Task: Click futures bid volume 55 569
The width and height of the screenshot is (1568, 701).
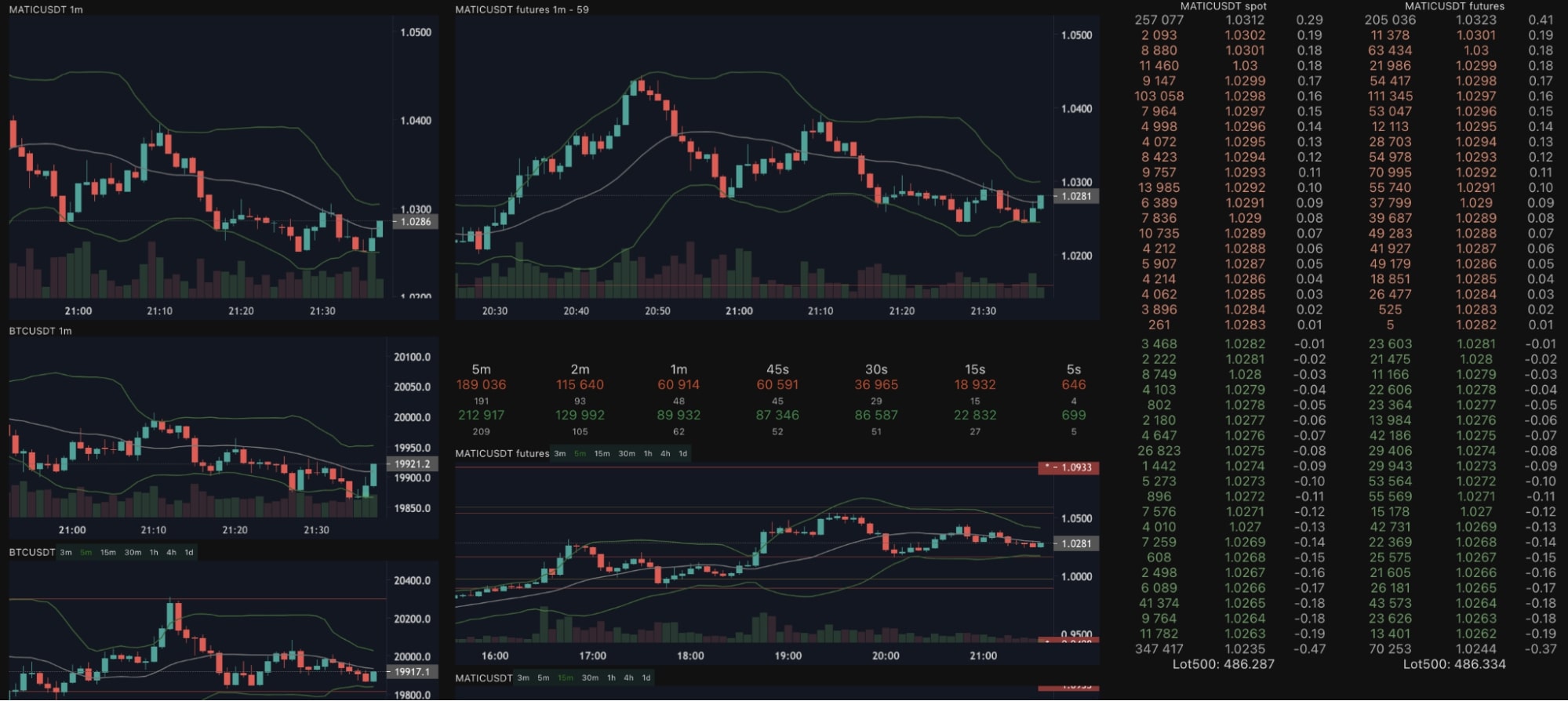Action: pos(1390,496)
